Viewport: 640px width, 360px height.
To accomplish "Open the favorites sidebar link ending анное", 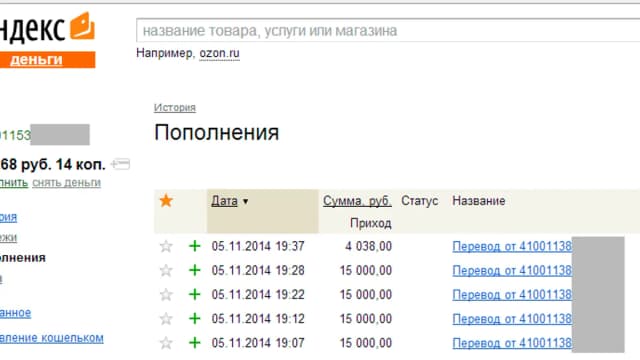I will tap(16, 313).
